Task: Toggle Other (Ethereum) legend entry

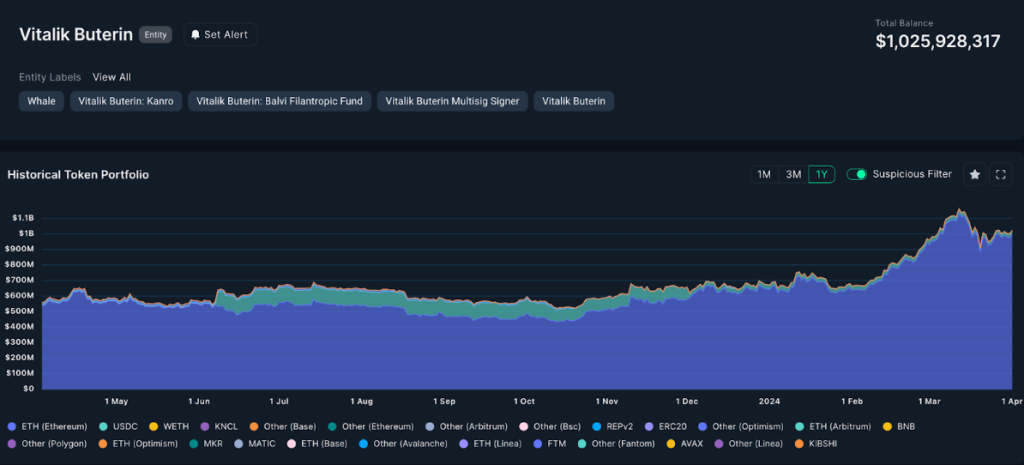Action: (370, 426)
